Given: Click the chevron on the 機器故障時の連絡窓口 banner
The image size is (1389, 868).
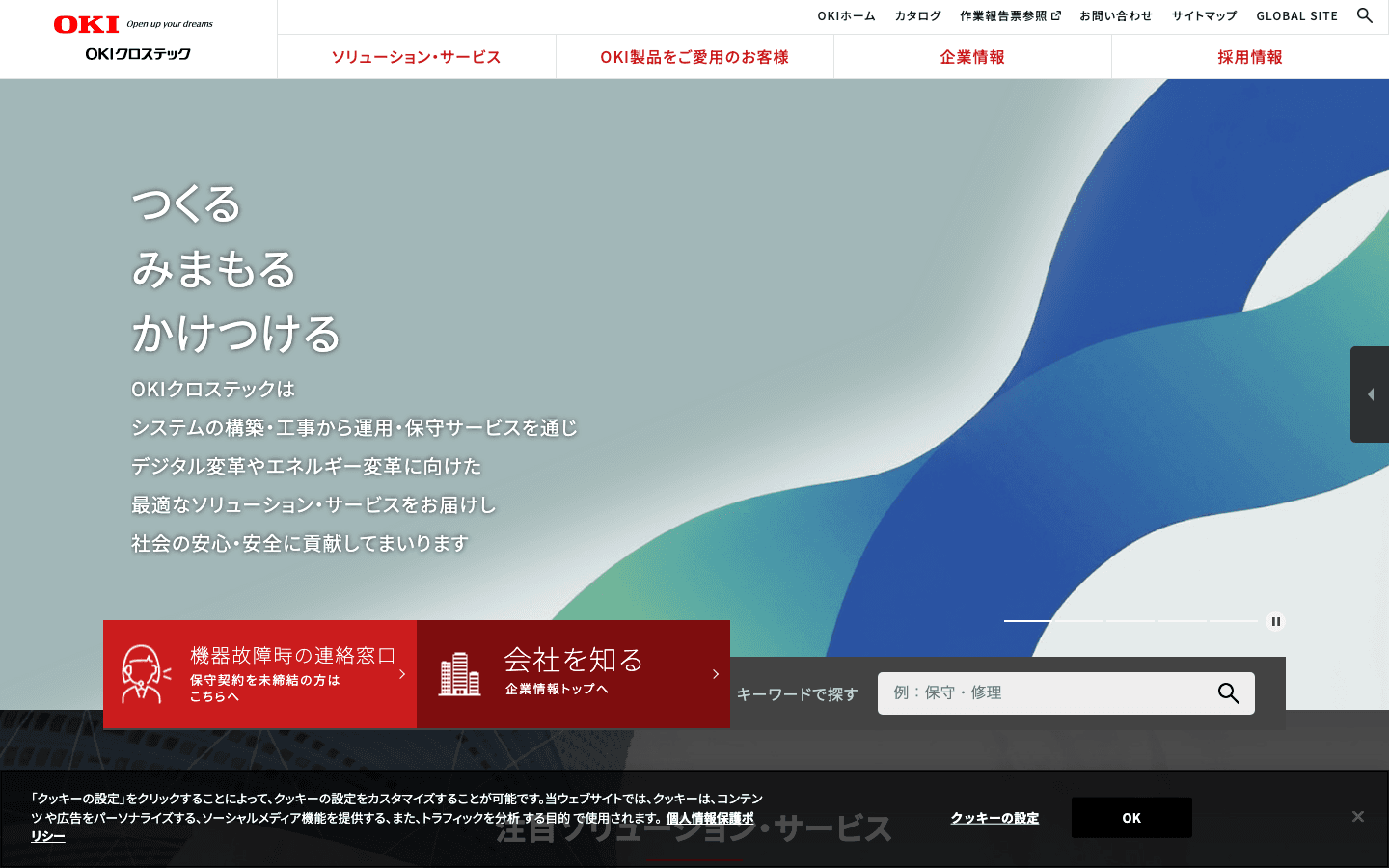Looking at the screenshot, I should click(x=402, y=674).
